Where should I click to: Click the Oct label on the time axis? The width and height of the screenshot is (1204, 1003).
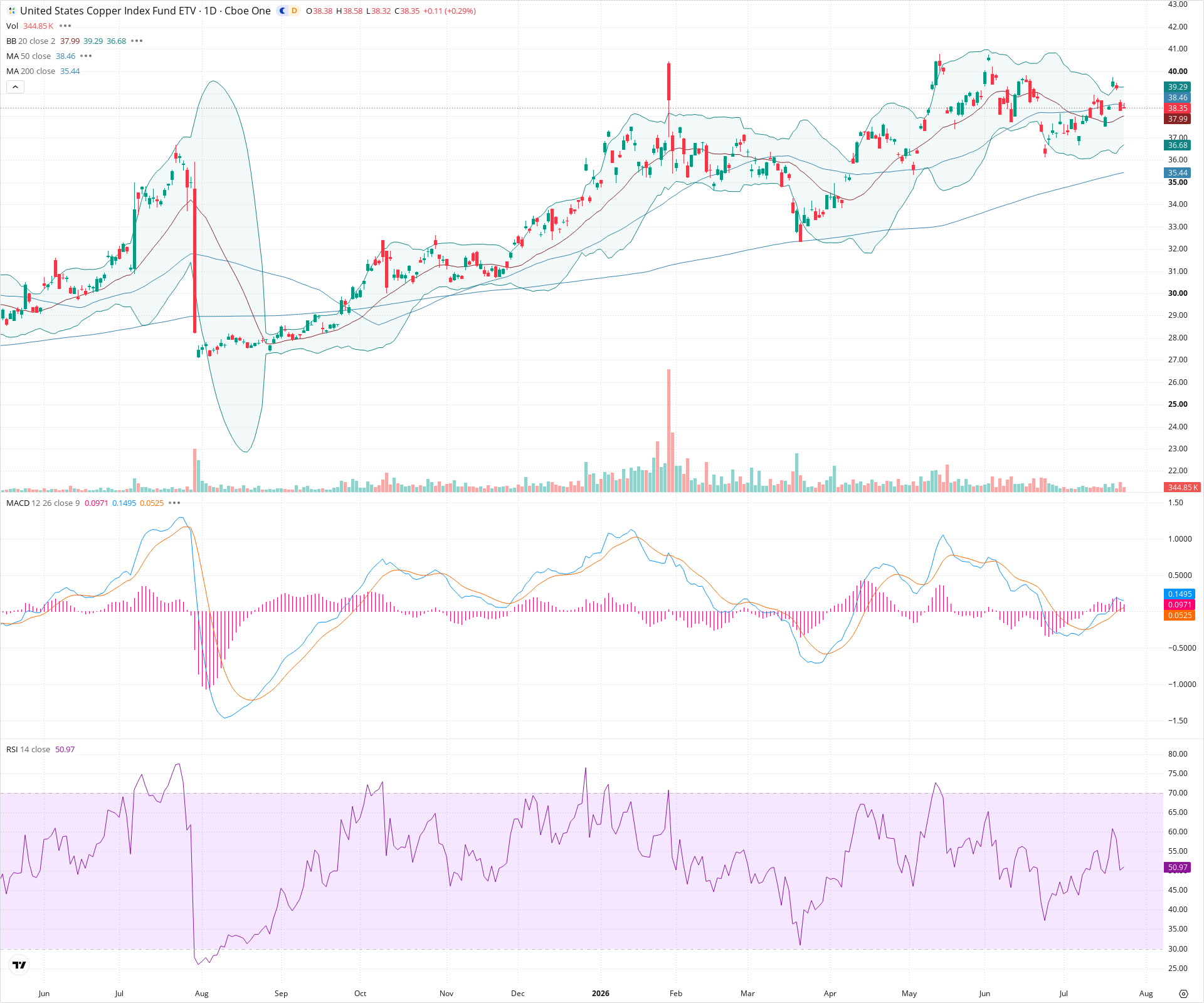coord(360,994)
